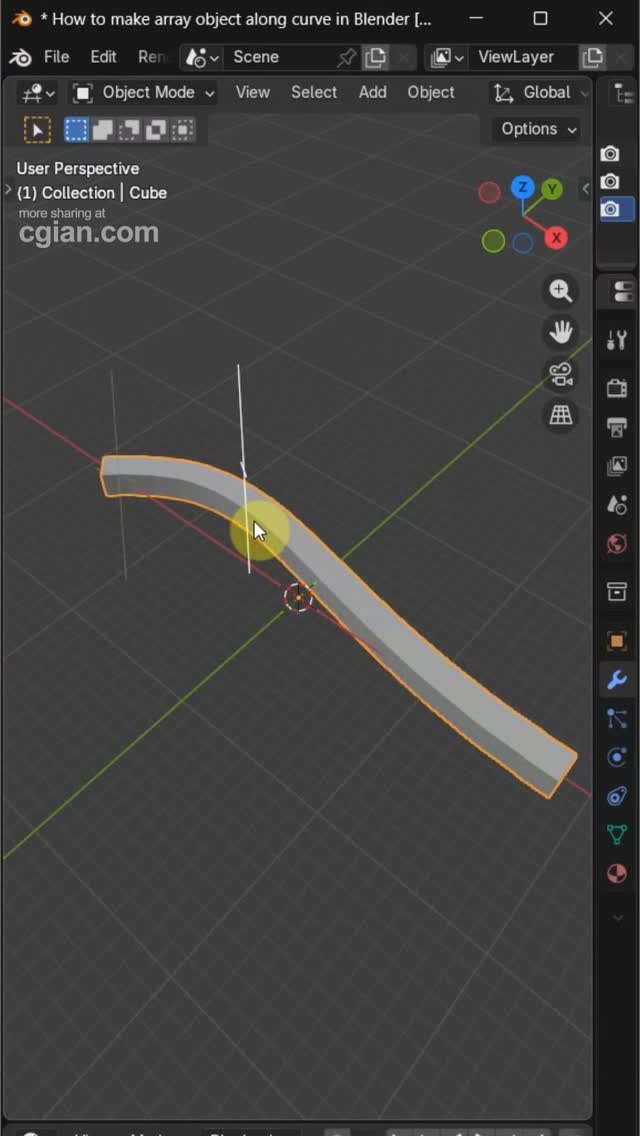Open the Physics properties tab
Image resolution: width=640 pixels, height=1136 pixels.
617,757
